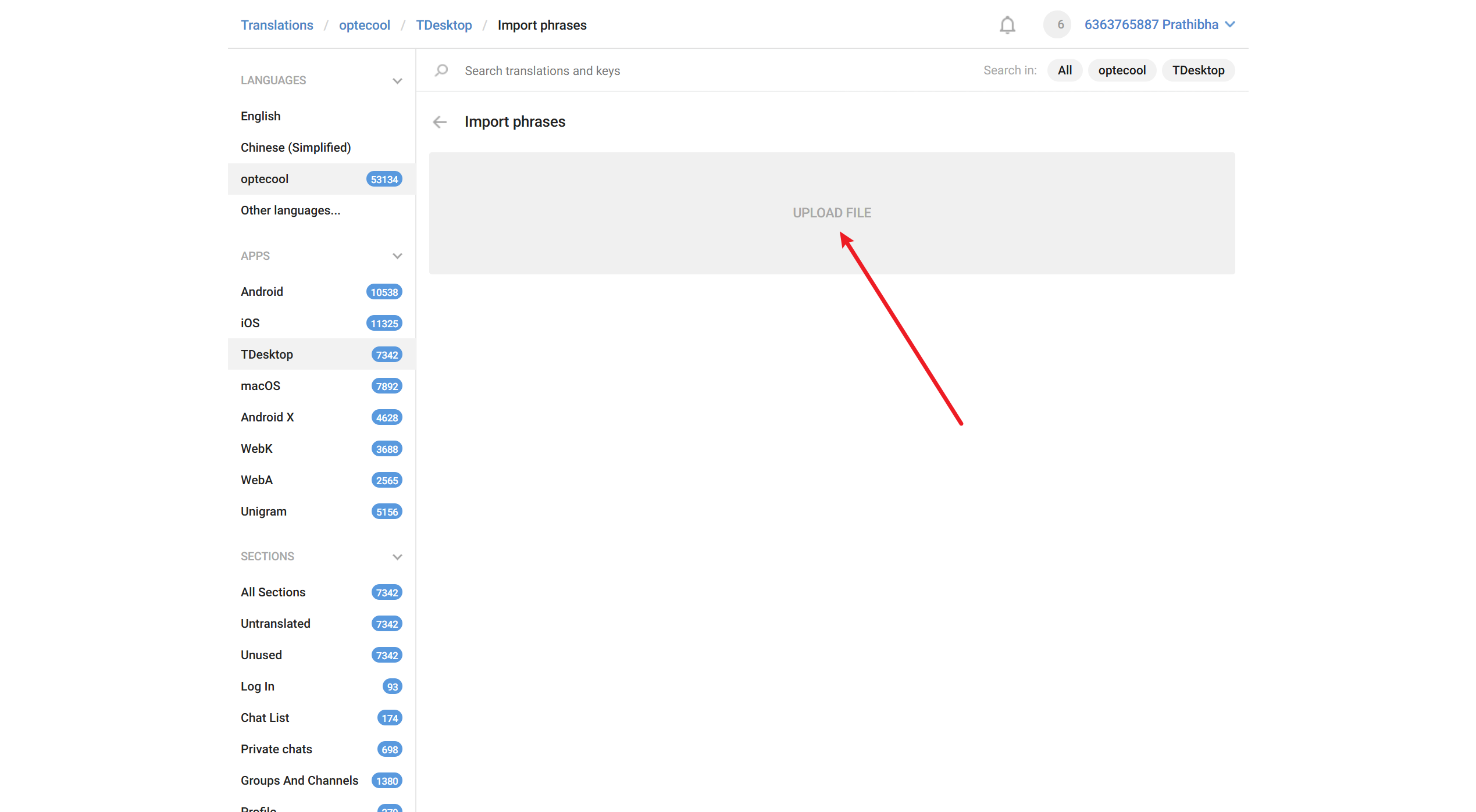This screenshot has width=1476, height=812.
Task: Click the user avatar circle
Action: (x=1057, y=25)
